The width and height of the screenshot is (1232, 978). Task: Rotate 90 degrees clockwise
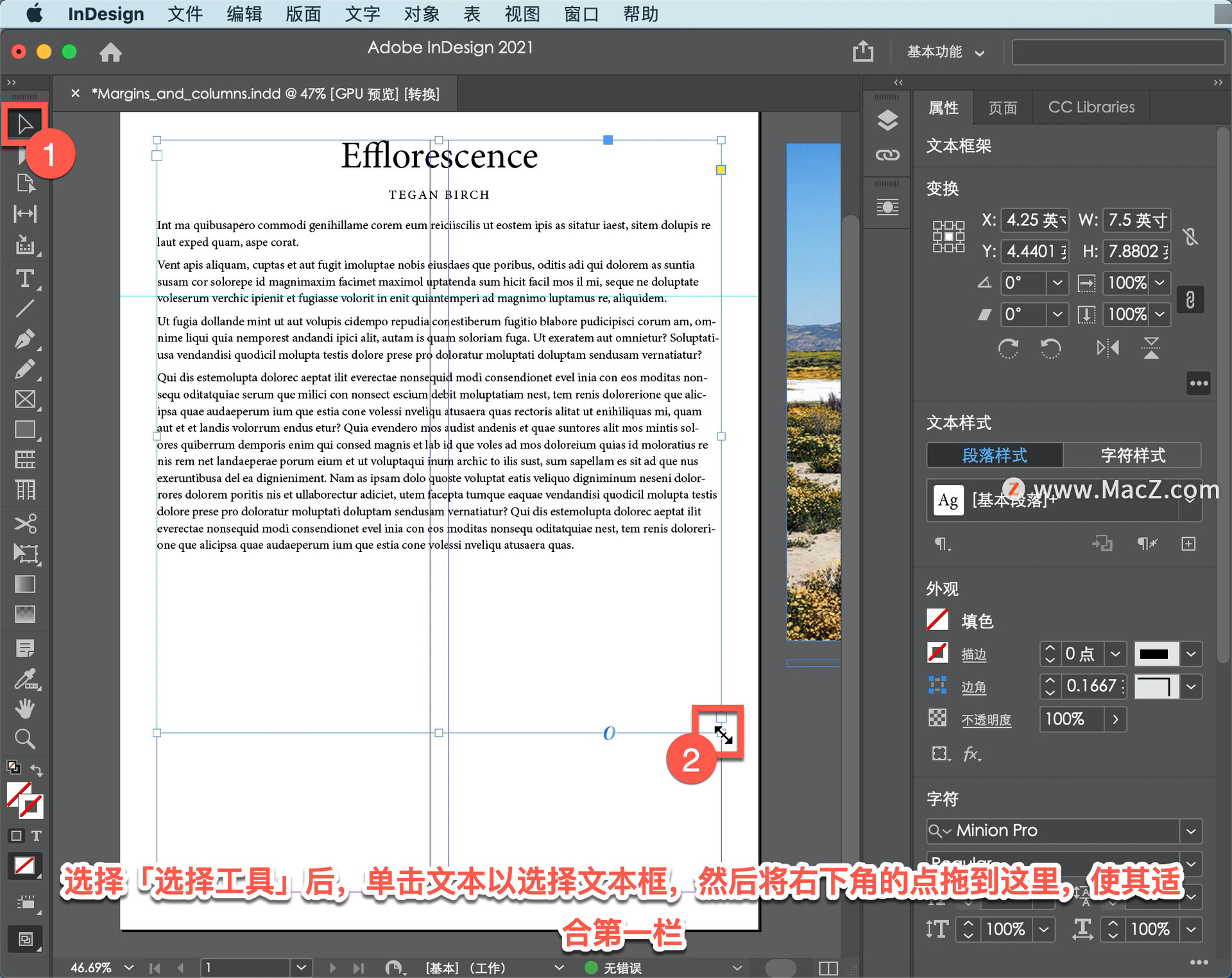click(1008, 348)
